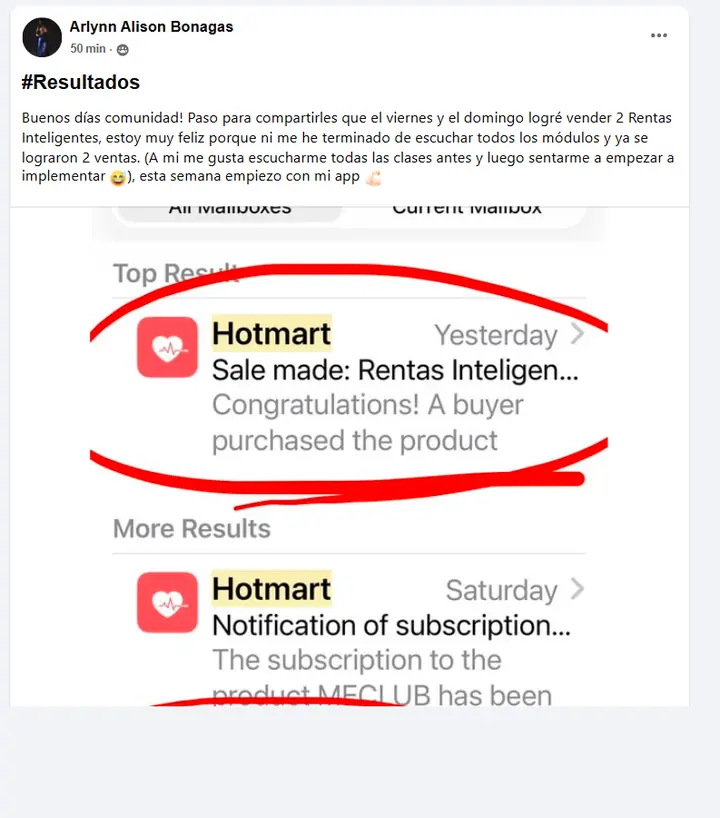Click Hotmart app icon in Saturday email
This screenshot has width=720, height=818.
coord(167,603)
